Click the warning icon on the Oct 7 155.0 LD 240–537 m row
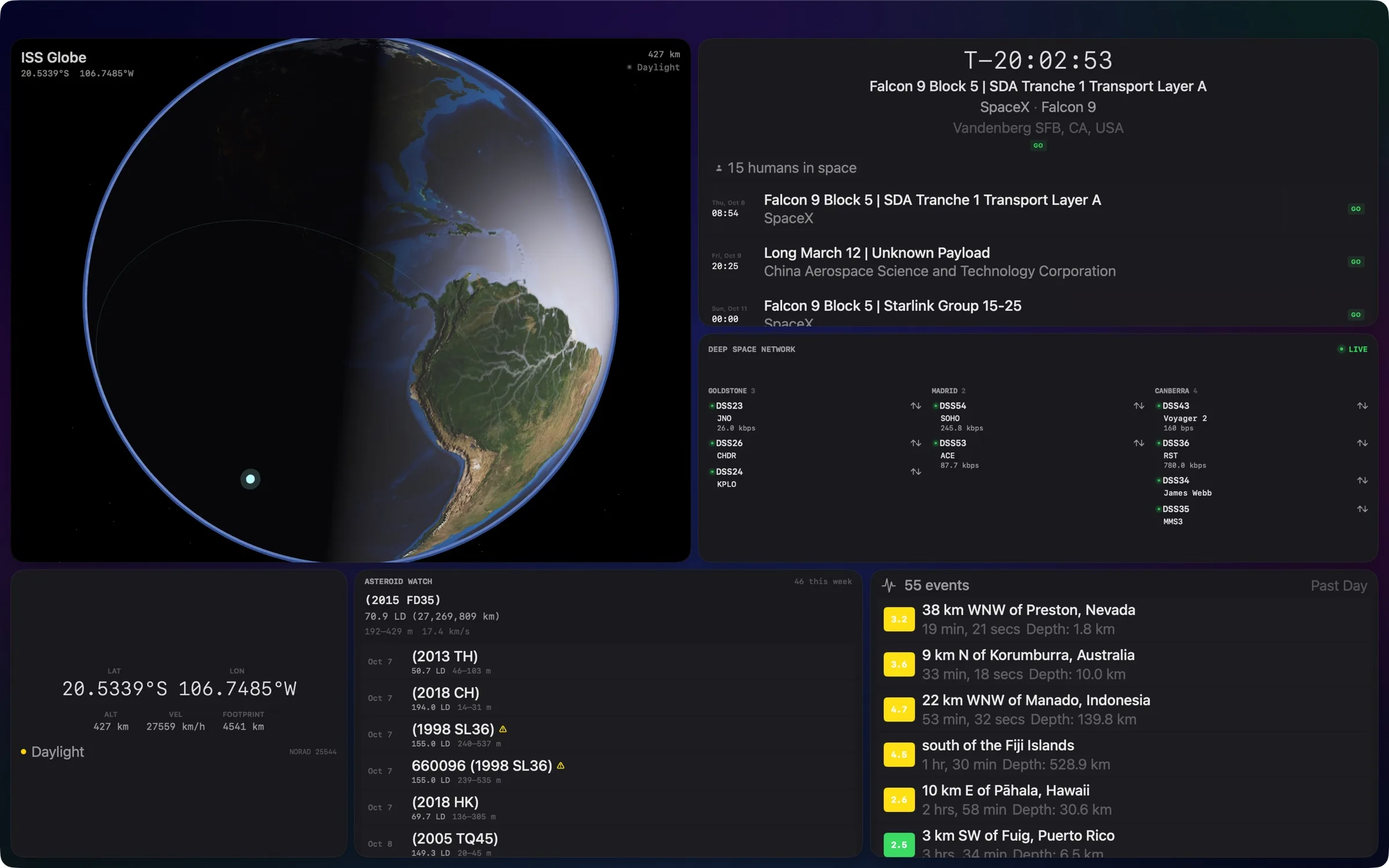Screen dimensions: 1389x868 tap(503, 729)
